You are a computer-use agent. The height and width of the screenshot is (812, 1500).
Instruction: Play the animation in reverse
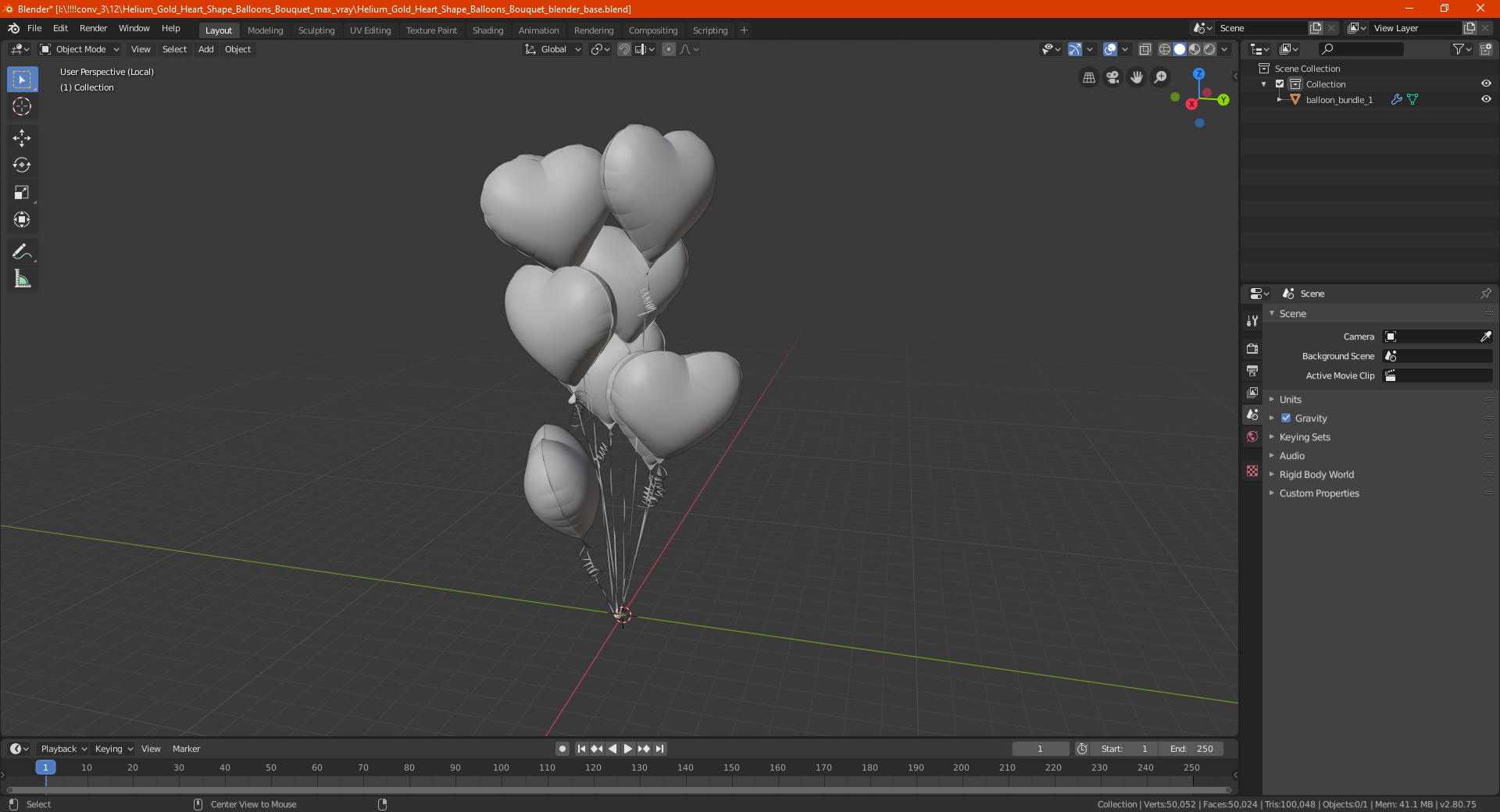point(612,749)
